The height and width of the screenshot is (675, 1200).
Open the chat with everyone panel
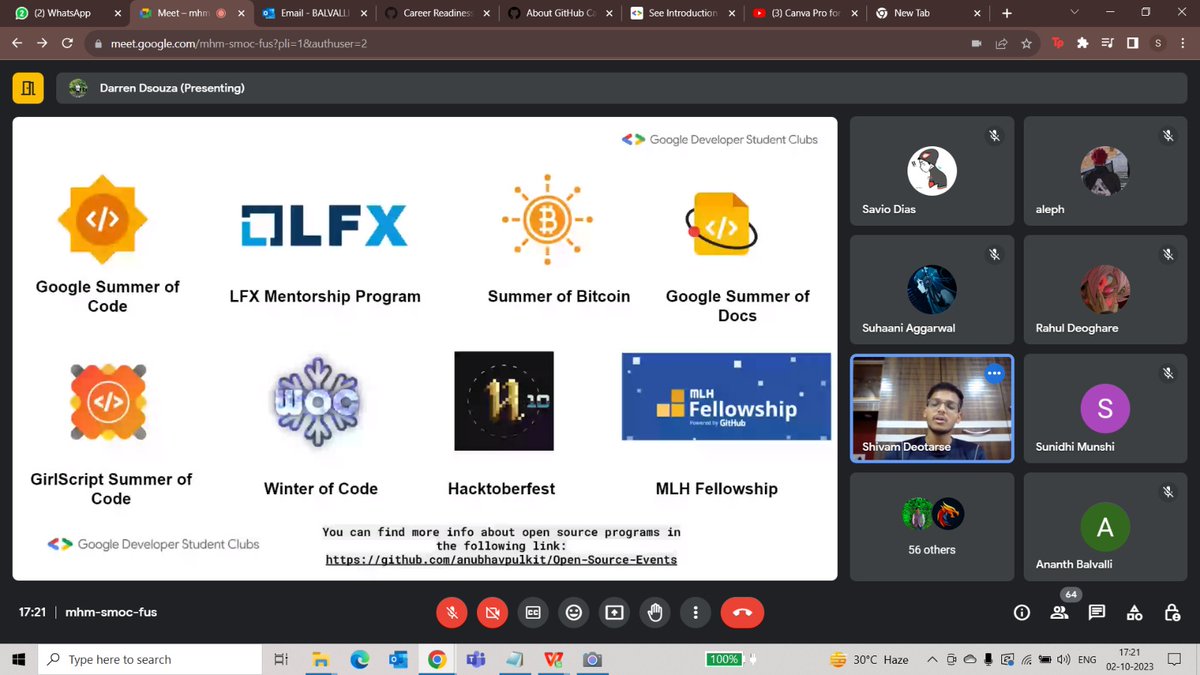pyautogui.click(x=1097, y=612)
